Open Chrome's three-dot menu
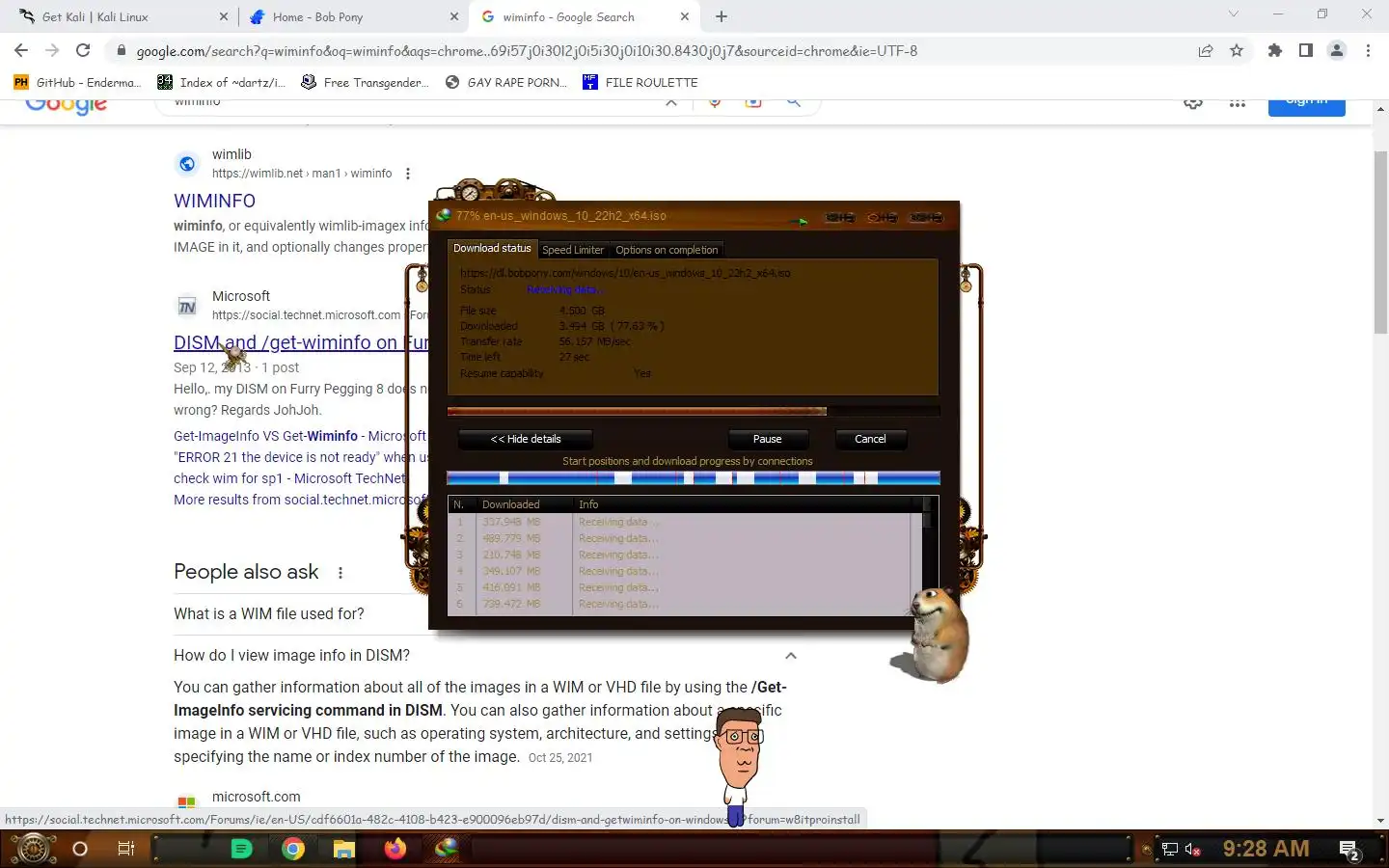Image resolution: width=1389 pixels, height=868 pixels. pyautogui.click(x=1368, y=50)
